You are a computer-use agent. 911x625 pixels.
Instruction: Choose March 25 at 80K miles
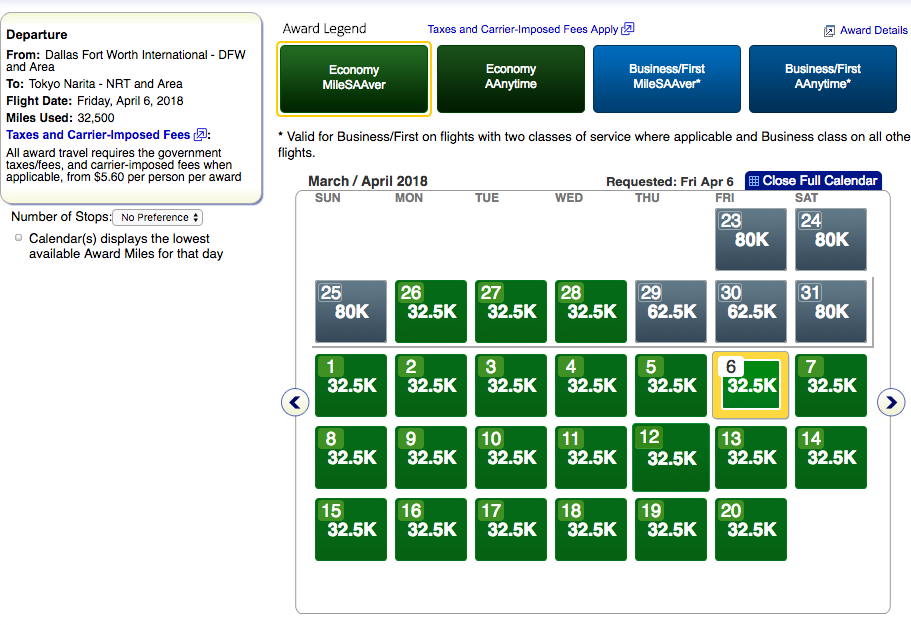pos(351,312)
